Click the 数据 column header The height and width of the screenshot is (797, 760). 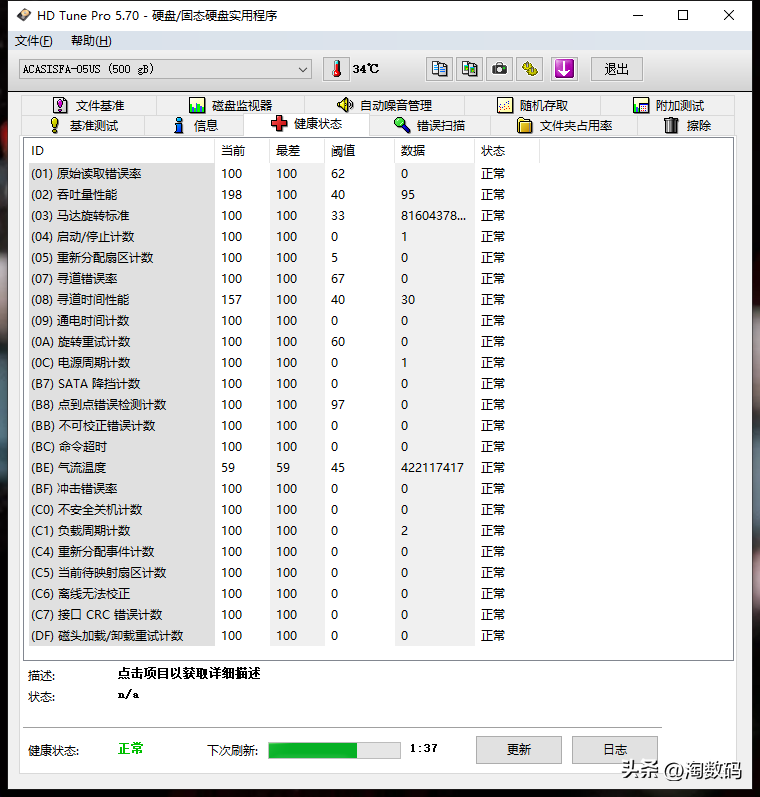coord(435,151)
